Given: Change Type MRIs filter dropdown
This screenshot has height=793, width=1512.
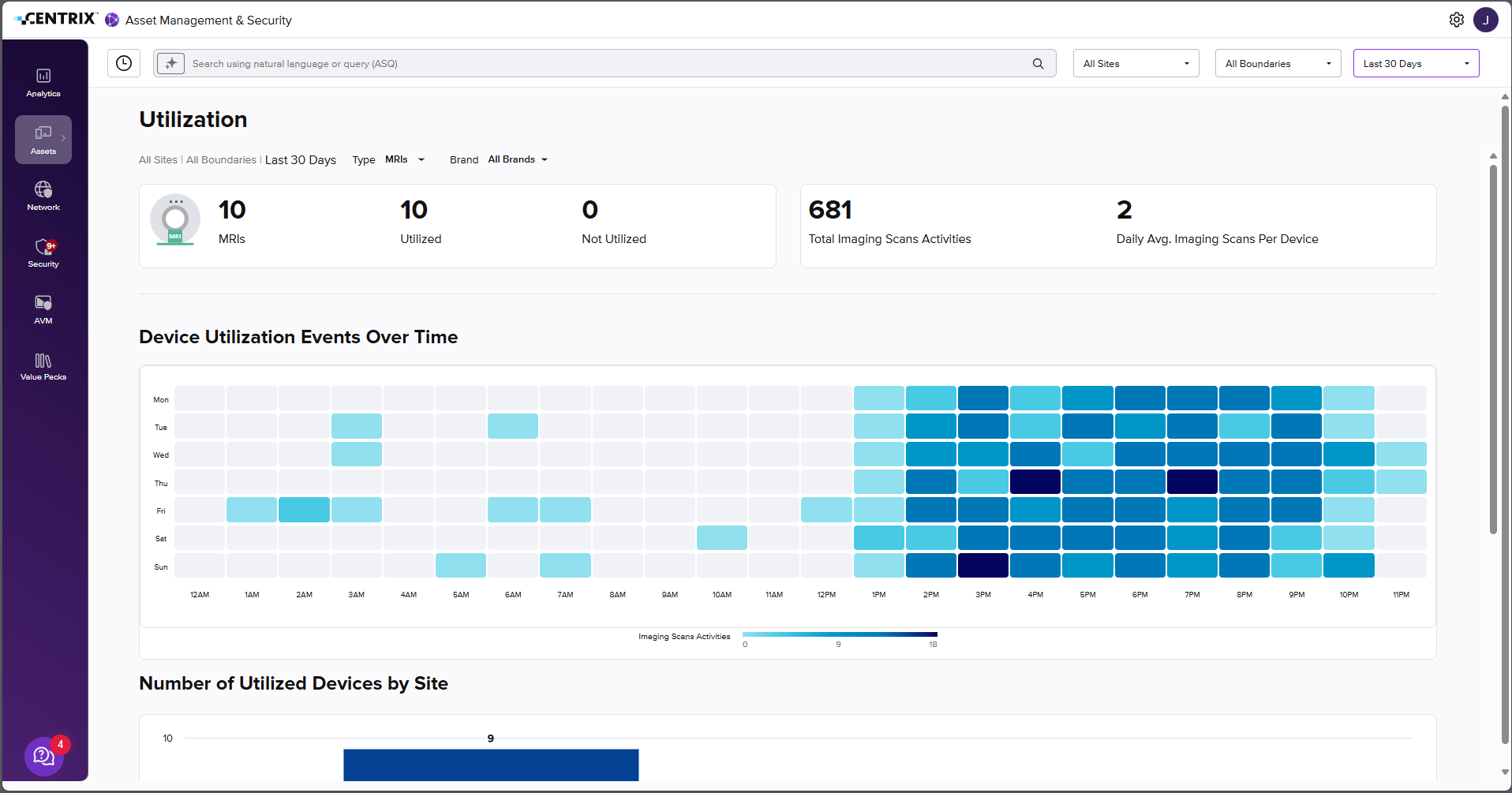Looking at the screenshot, I should coord(405,159).
